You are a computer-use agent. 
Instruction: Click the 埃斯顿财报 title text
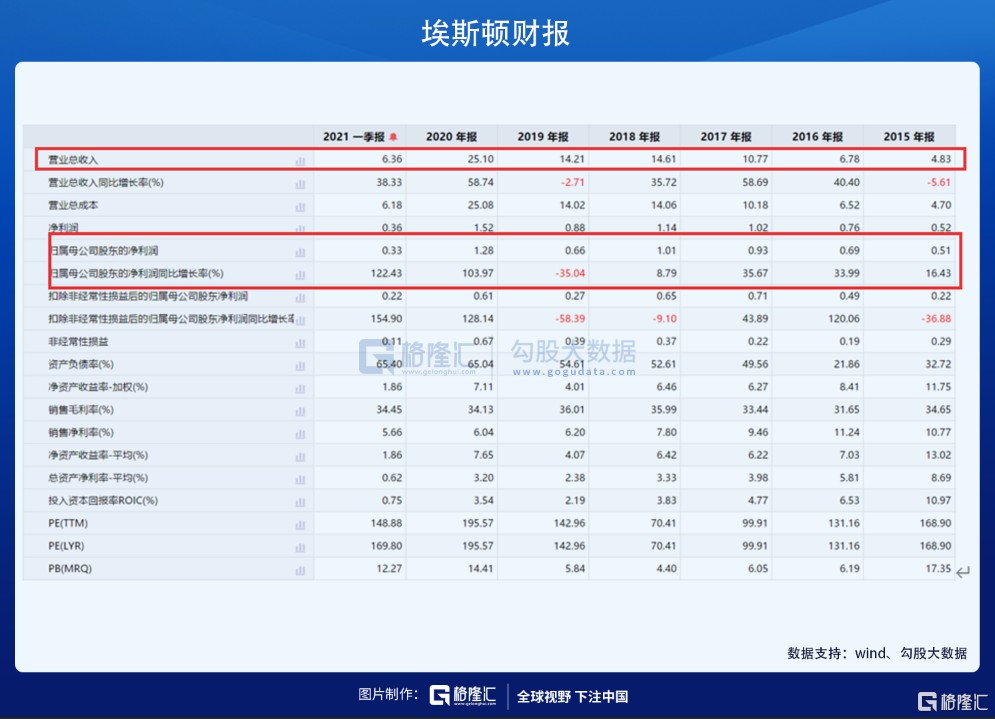(x=496, y=33)
